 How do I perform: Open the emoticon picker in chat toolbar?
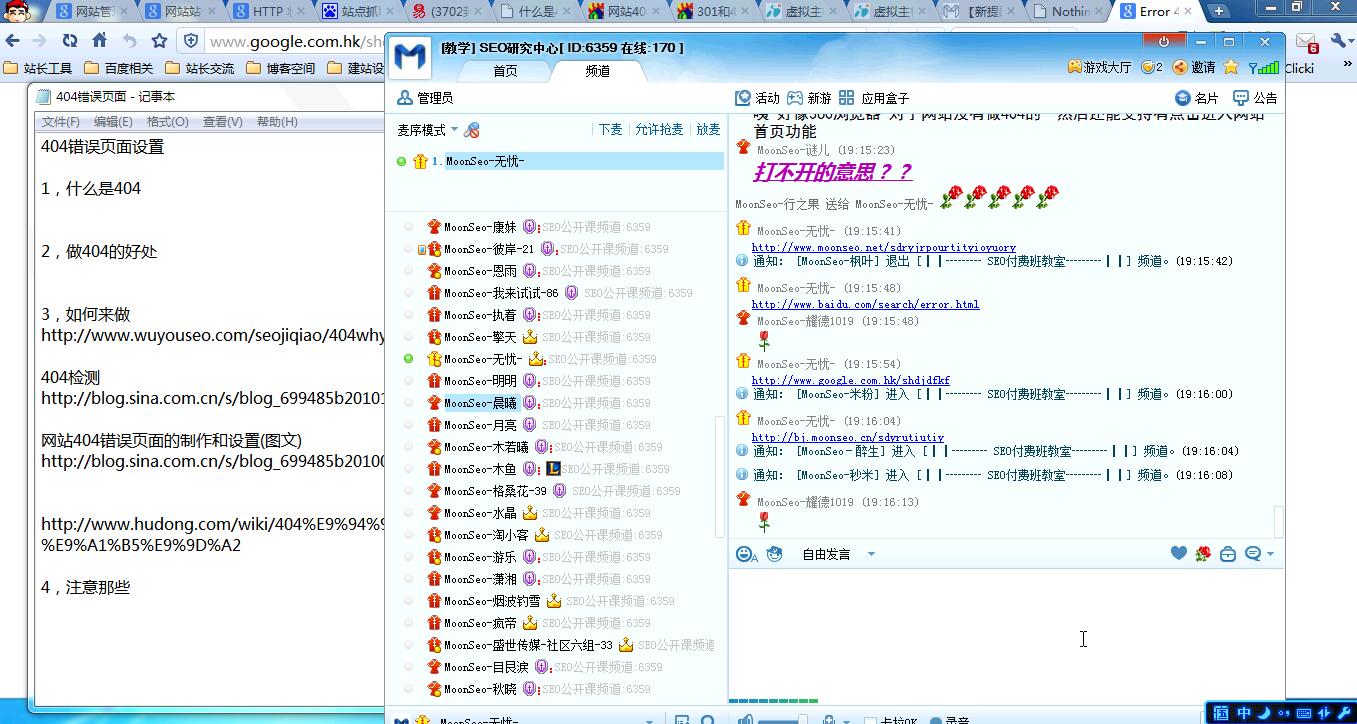[x=746, y=554]
